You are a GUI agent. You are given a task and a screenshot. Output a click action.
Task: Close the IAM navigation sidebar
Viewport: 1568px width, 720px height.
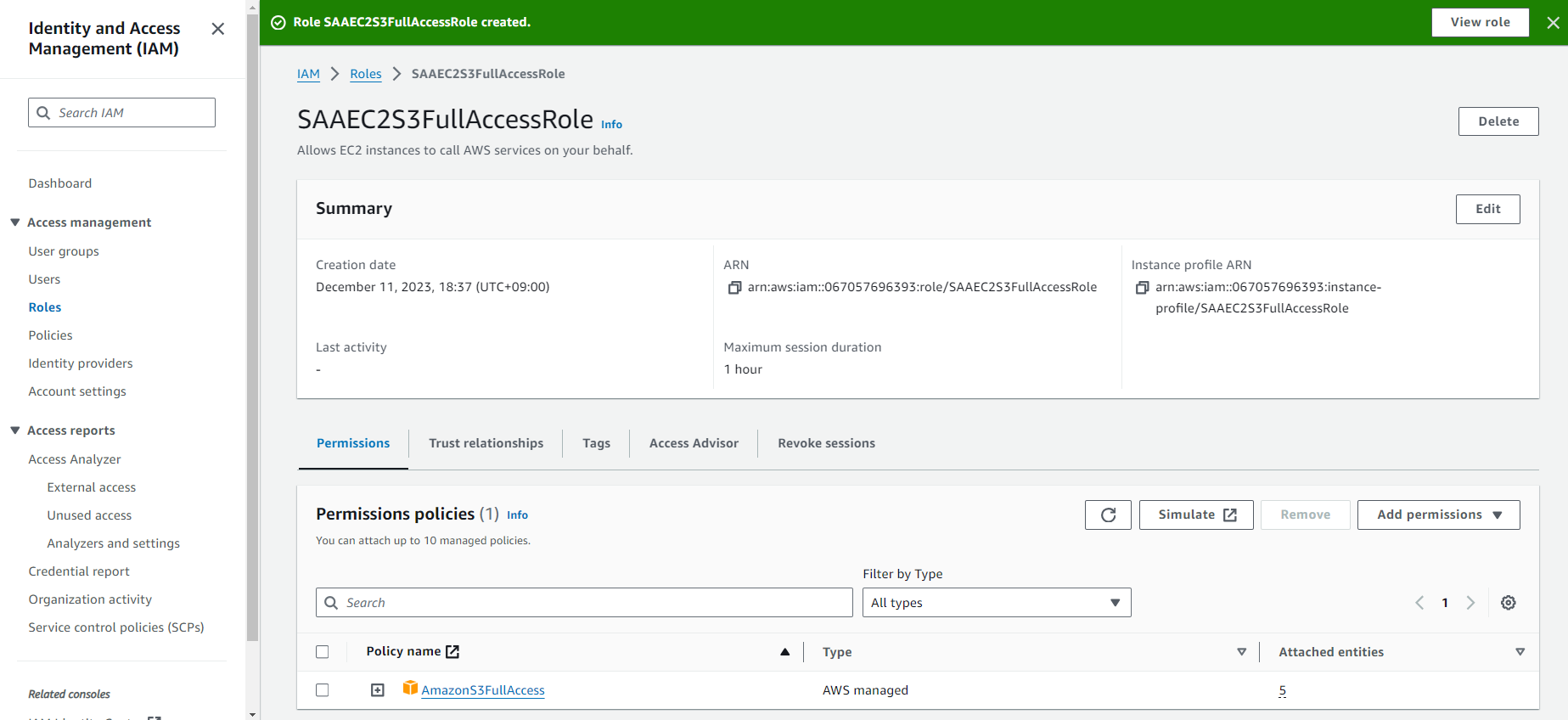217,29
